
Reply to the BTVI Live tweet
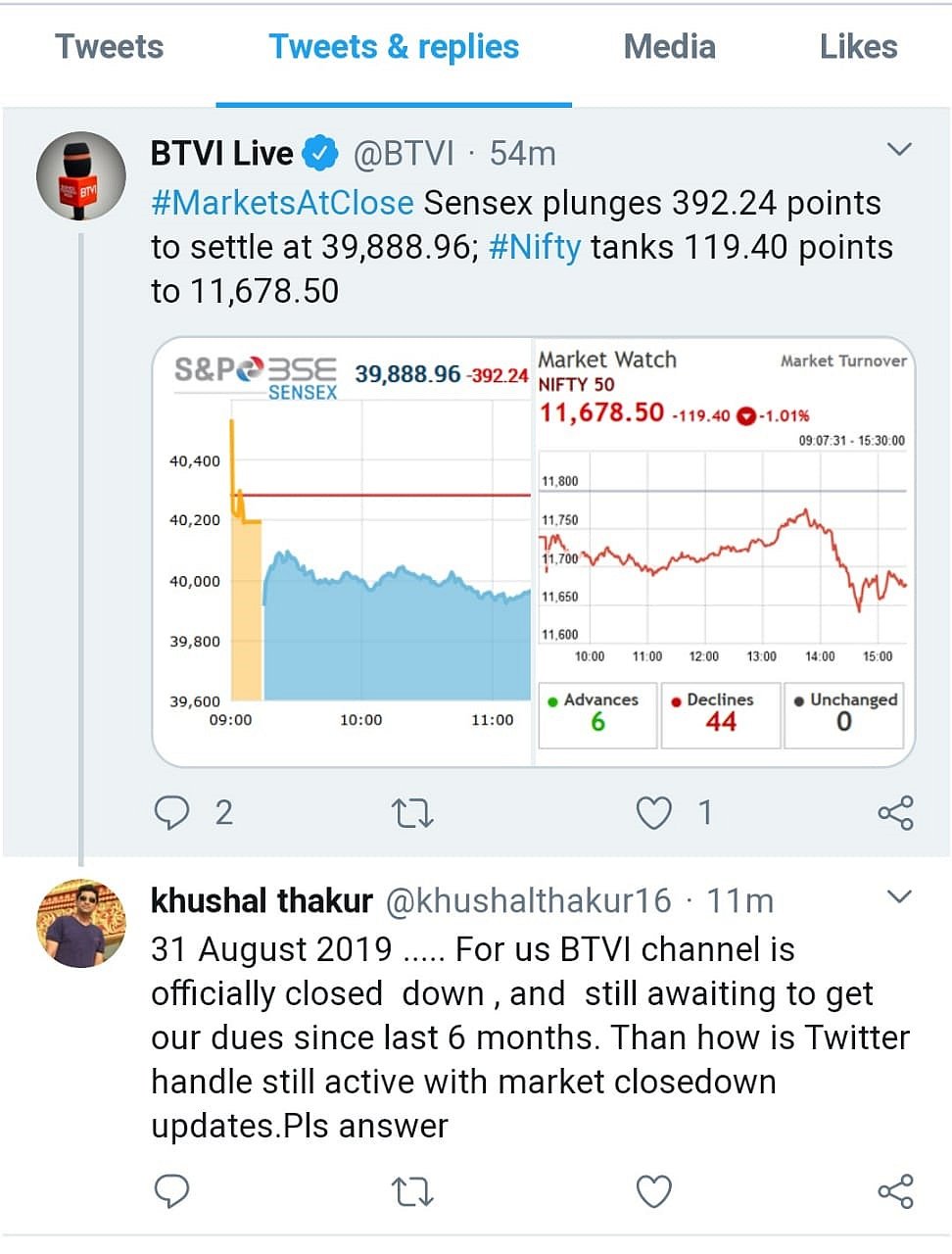click(x=173, y=812)
